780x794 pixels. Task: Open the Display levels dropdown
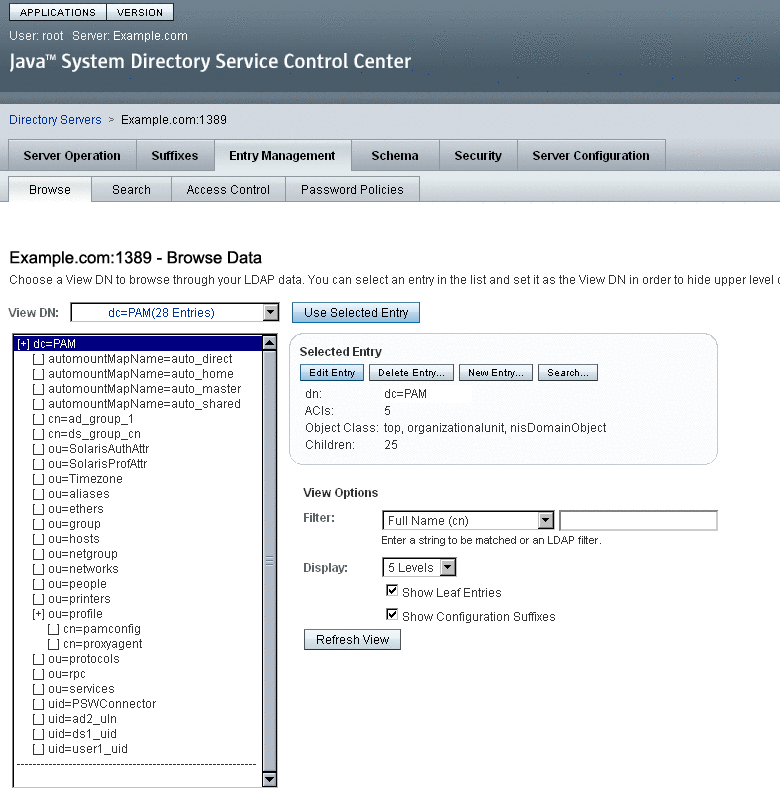tap(419, 567)
